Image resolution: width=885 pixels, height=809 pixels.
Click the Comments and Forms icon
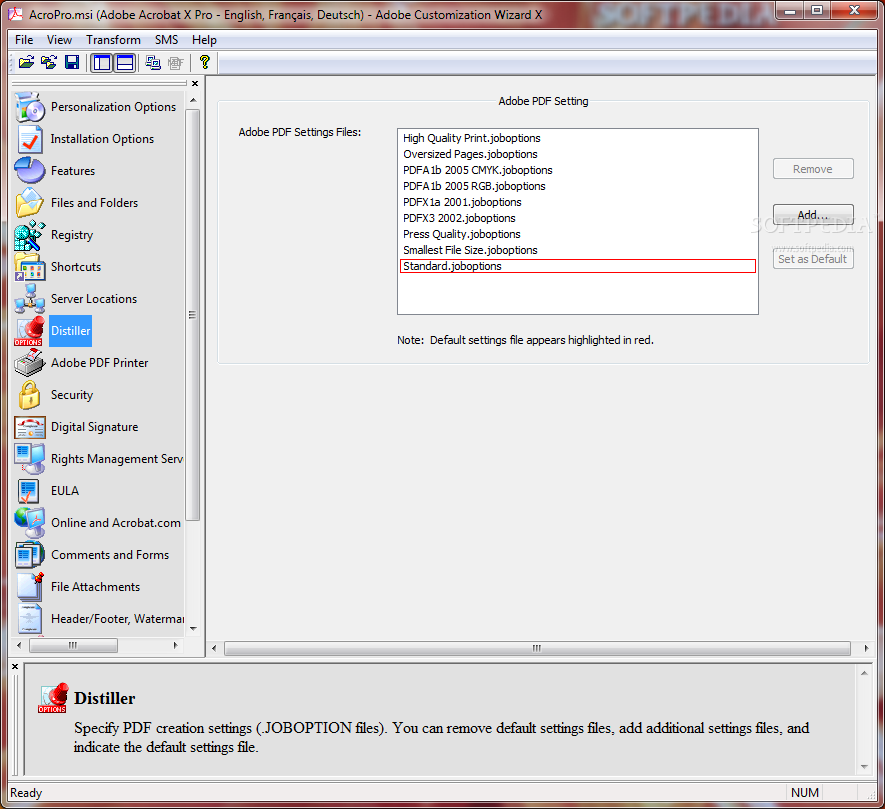coord(30,555)
